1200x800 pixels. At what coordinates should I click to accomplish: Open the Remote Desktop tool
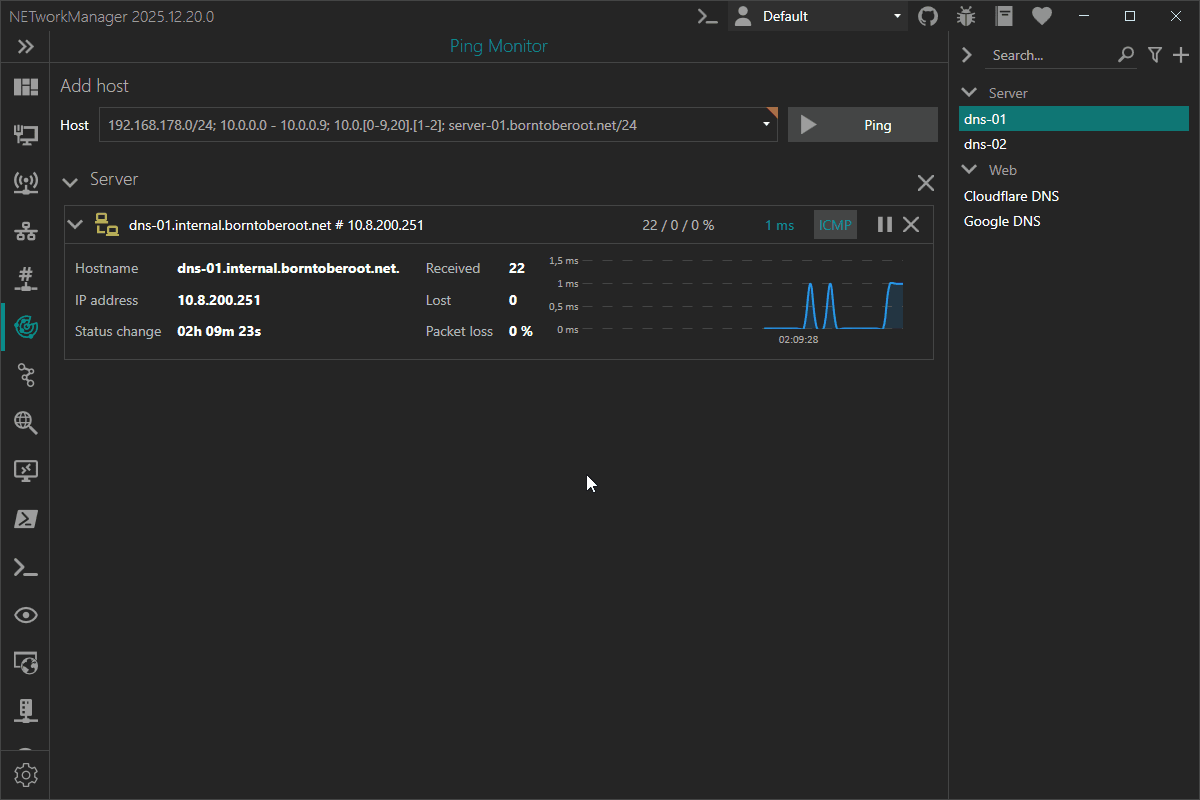click(26, 471)
